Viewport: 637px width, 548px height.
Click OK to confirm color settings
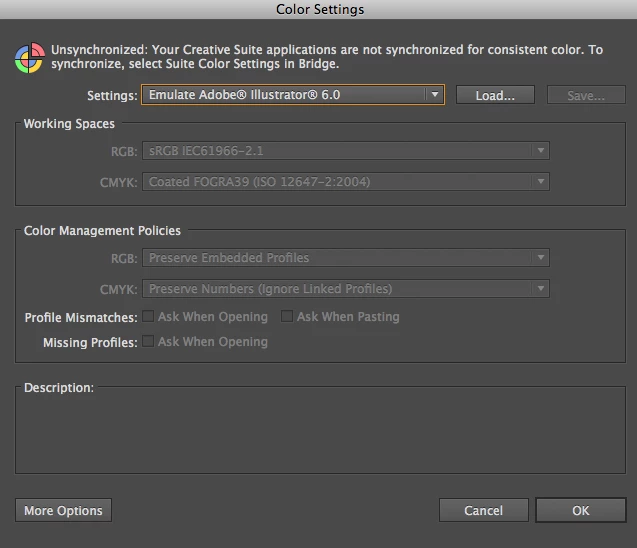click(x=581, y=510)
